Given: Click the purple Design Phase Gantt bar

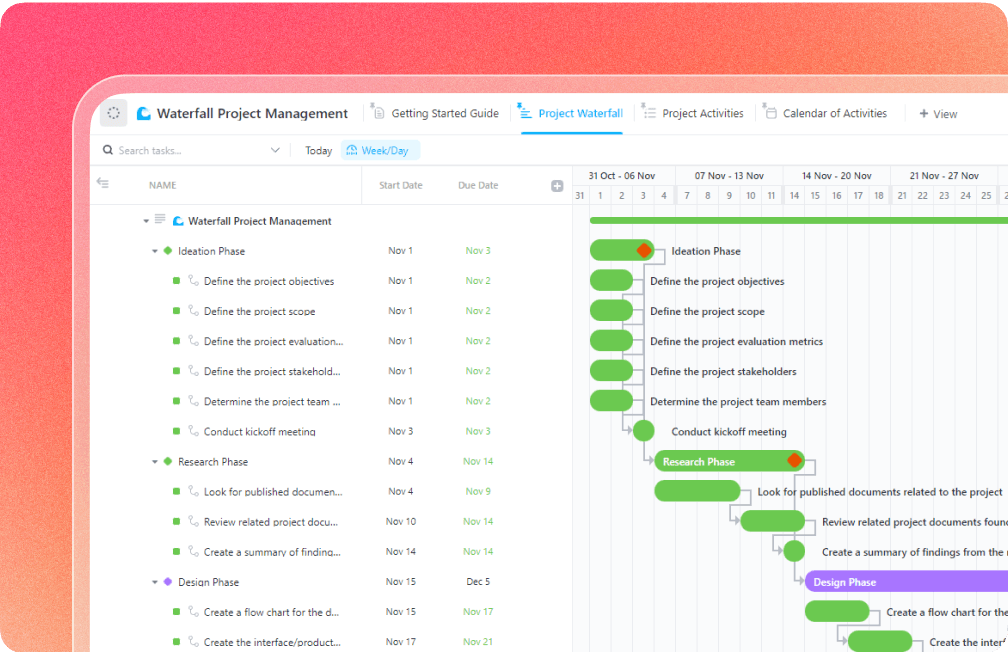Looking at the screenshot, I should 906,581.
